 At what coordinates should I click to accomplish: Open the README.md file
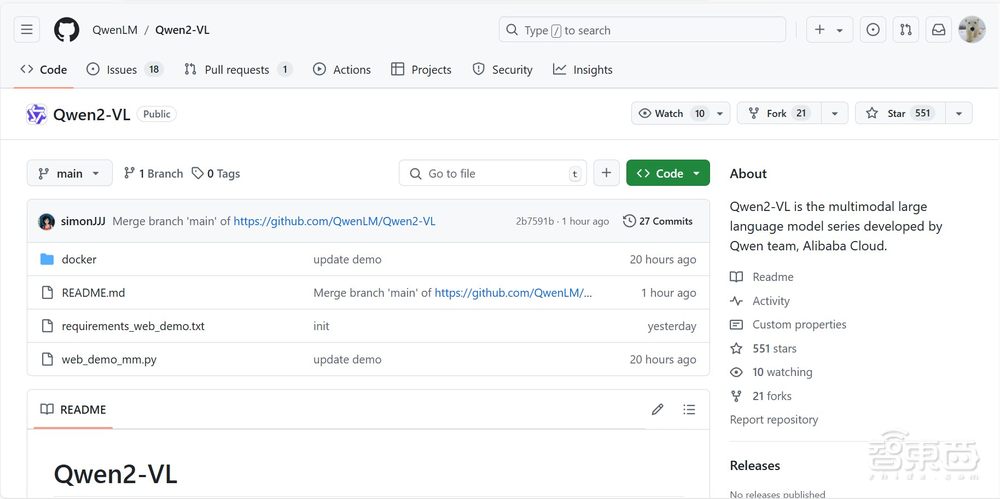pyautogui.click(x=93, y=293)
